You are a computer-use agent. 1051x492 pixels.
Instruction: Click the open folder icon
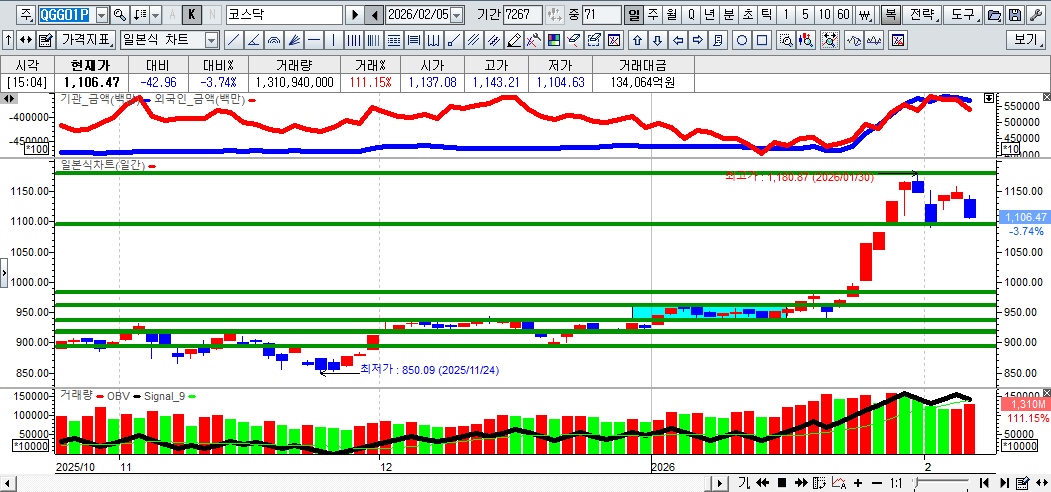pos(994,15)
